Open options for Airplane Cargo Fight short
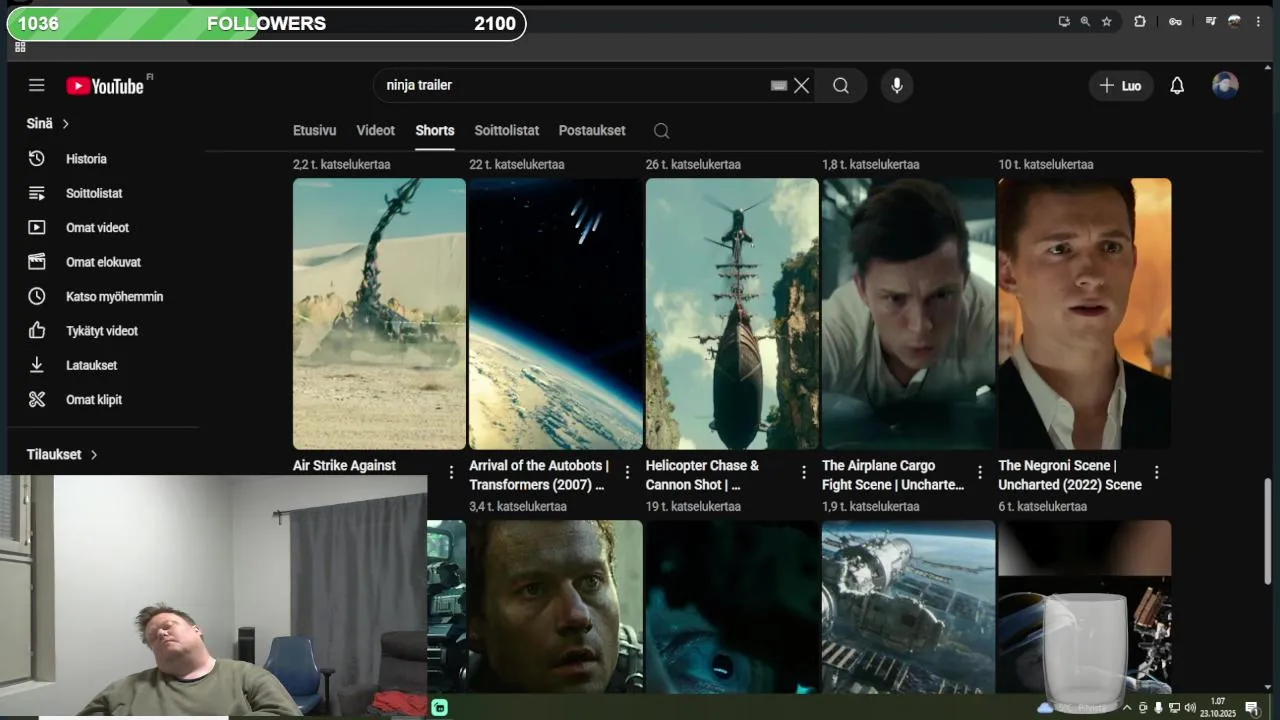Image resolution: width=1280 pixels, height=720 pixels. pyautogui.click(x=980, y=472)
